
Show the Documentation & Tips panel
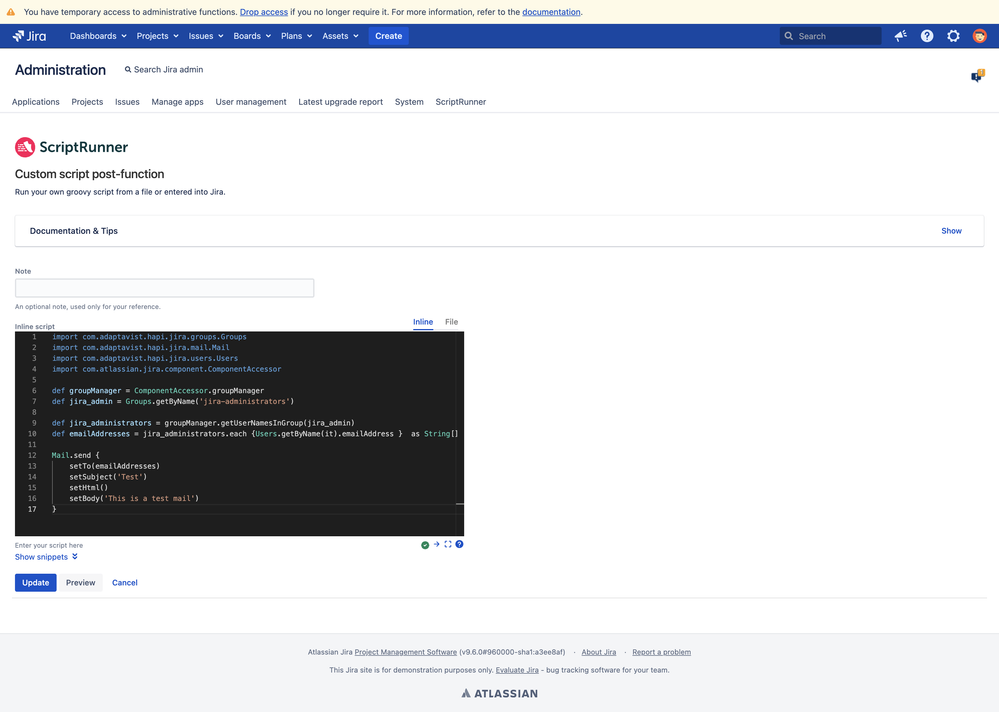coord(951,231)
